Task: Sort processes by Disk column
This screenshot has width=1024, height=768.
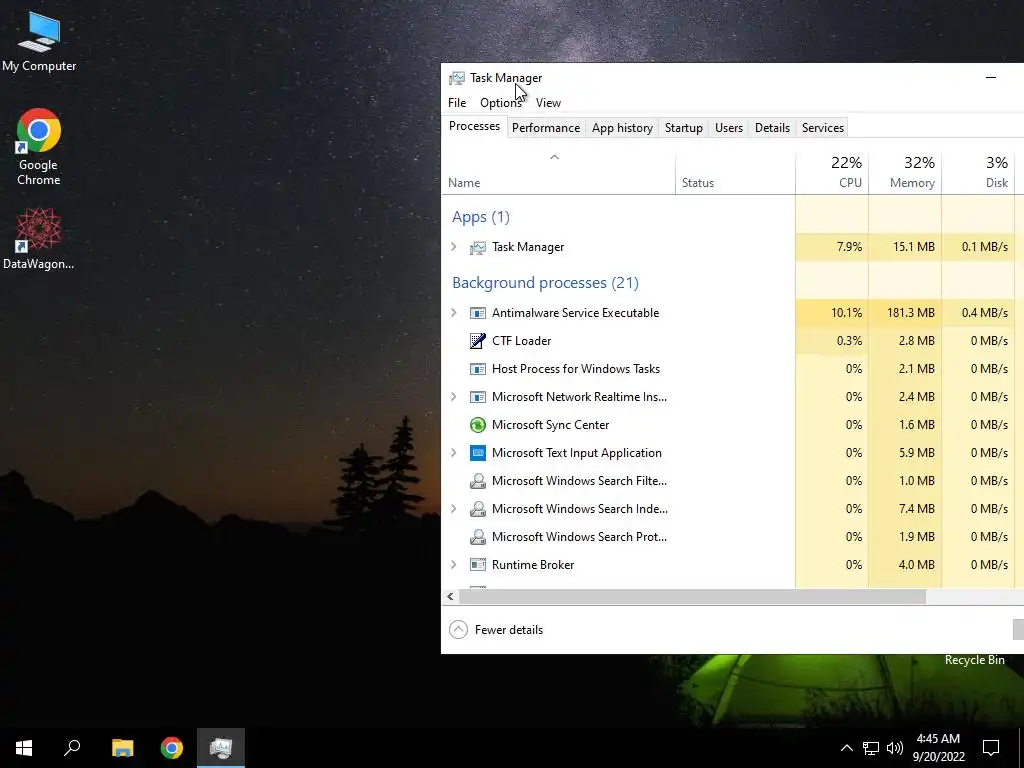Action: (978, 173)
